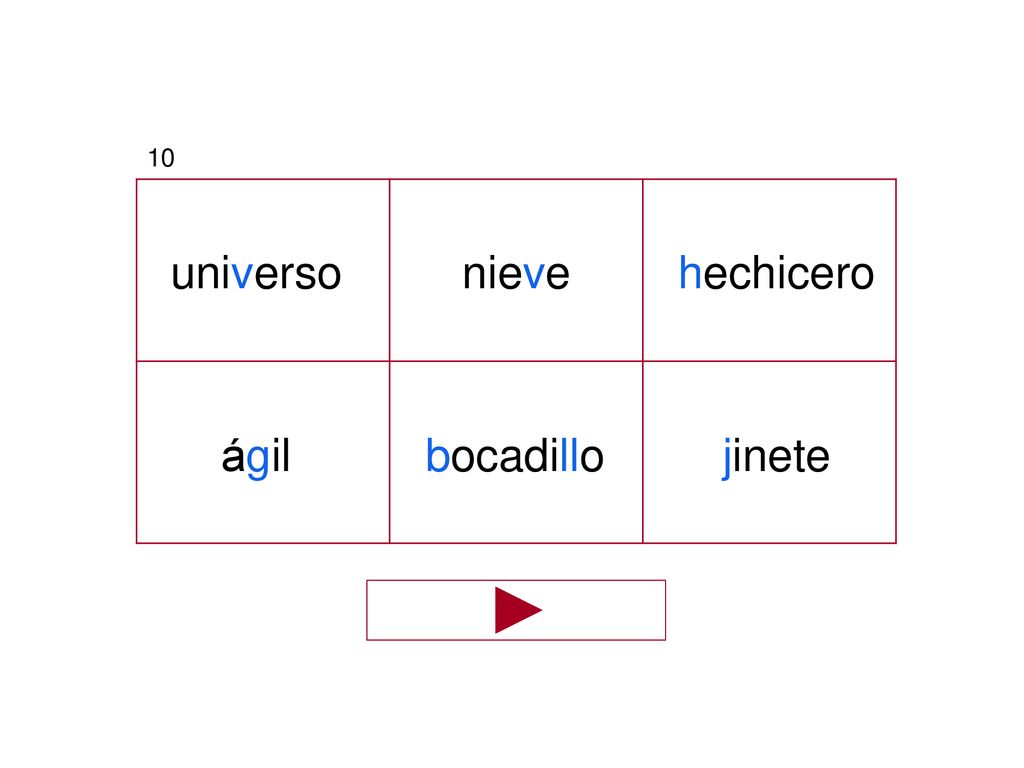Click the blue letter 'v' in universo

242,274
